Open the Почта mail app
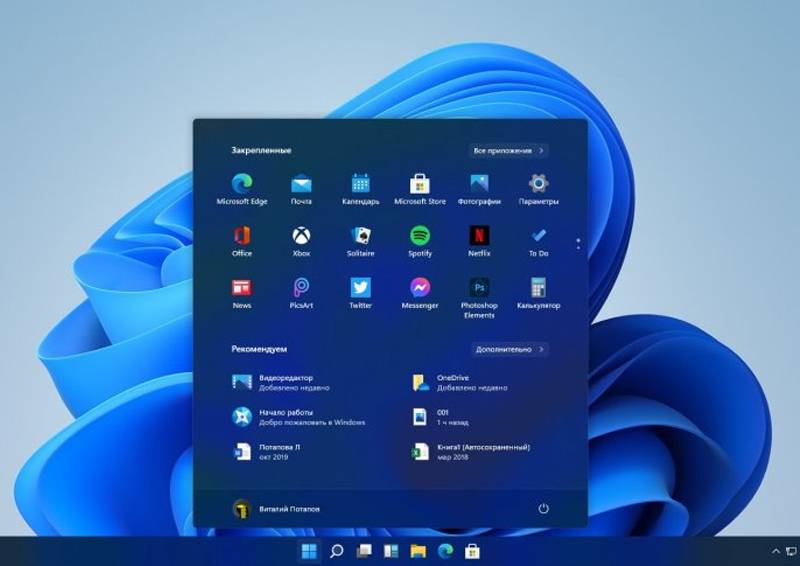The width and height of the screenshot is (800, 566). 301,189
